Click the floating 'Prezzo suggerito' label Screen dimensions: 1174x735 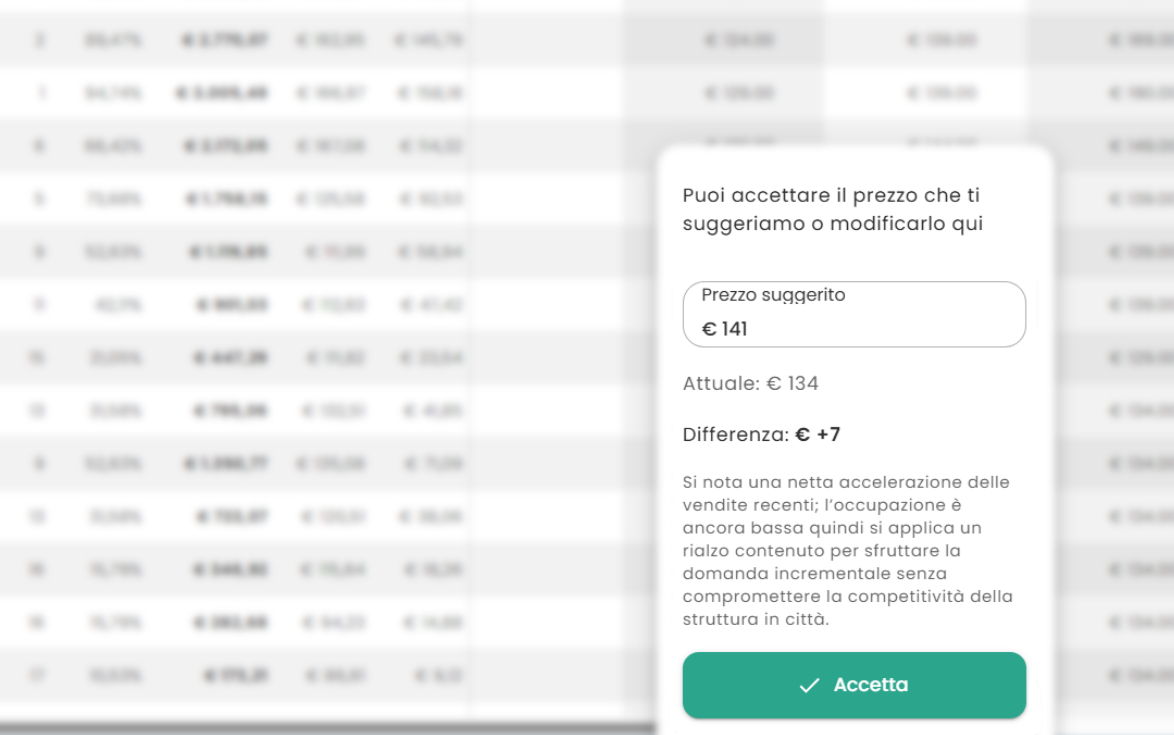(773, 295)
